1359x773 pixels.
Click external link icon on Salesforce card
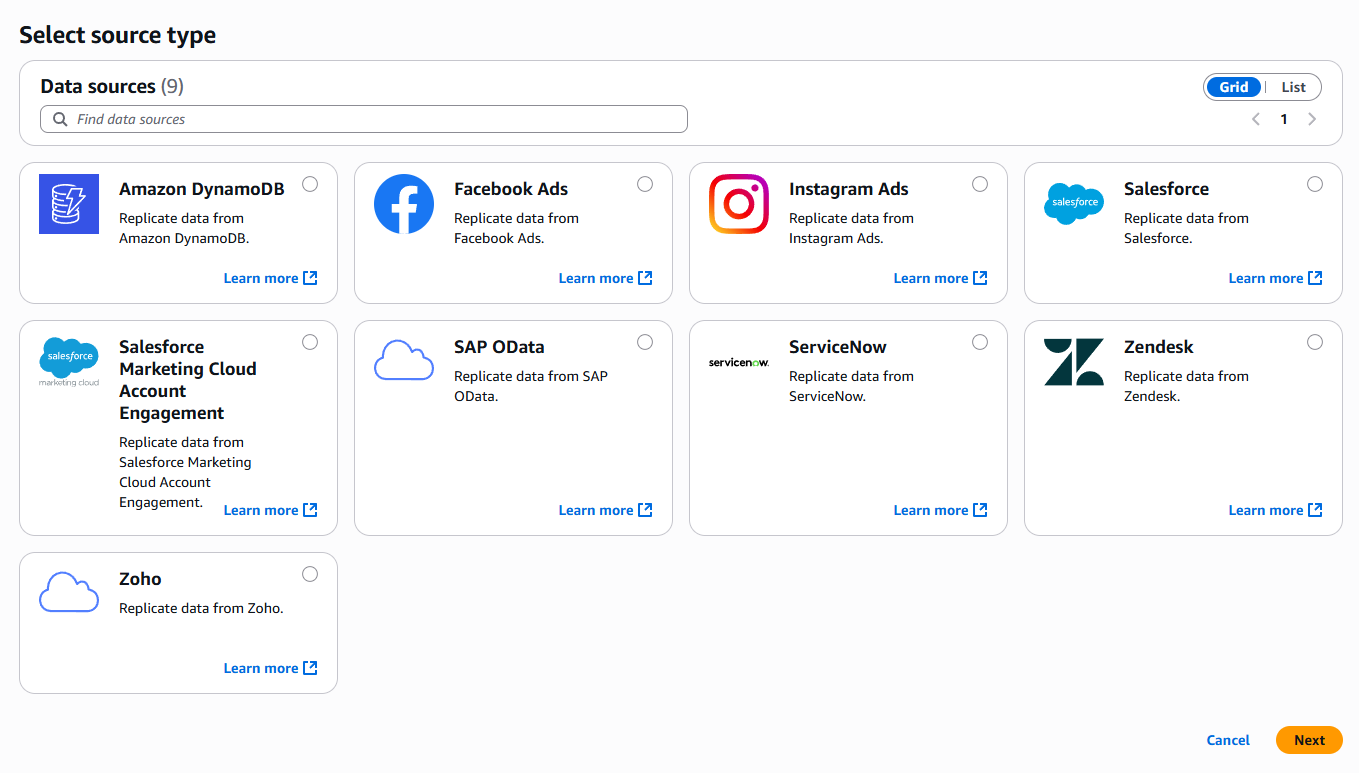pyautogui.click(x=1315, y=278)
